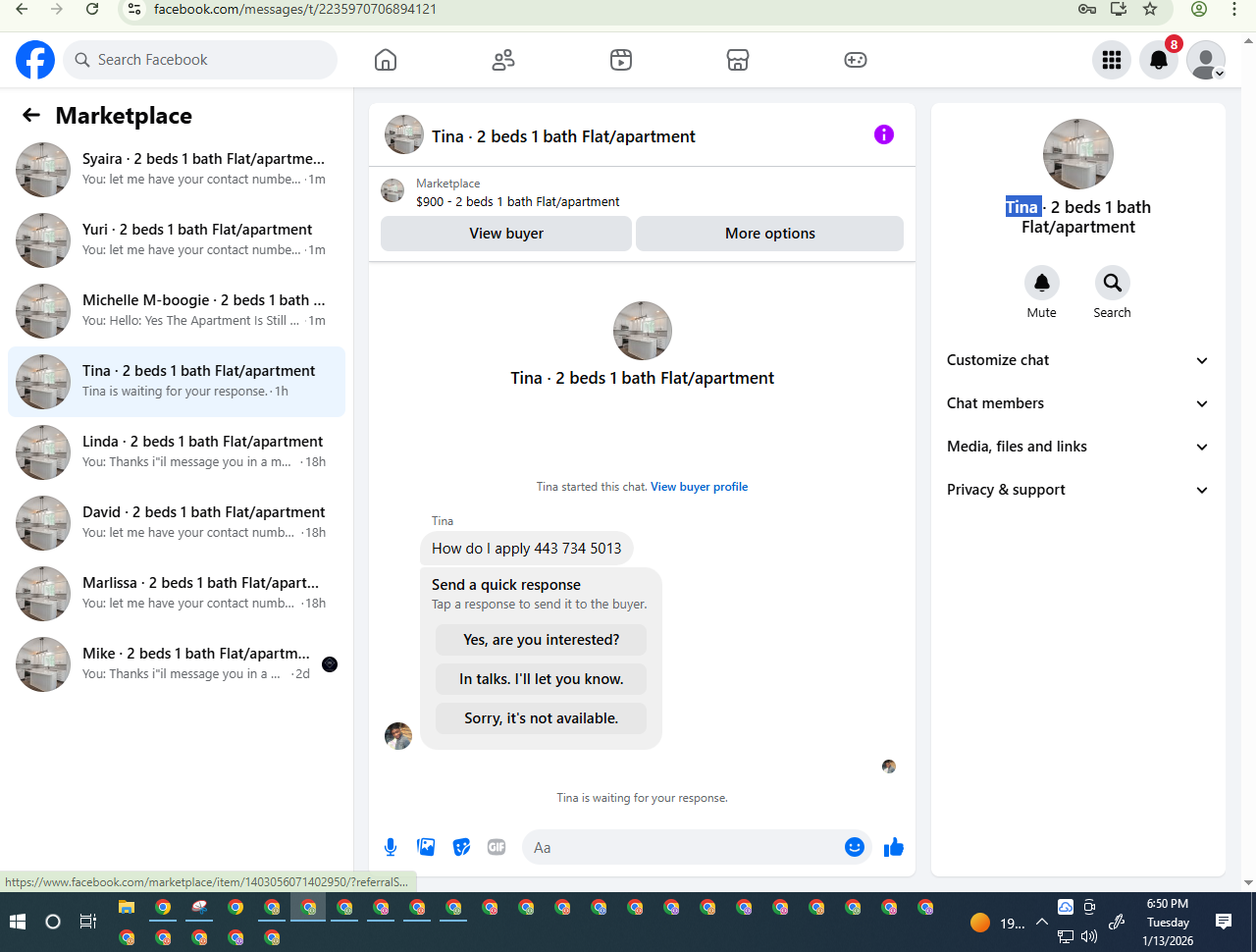Choose a sticker icon in composer
This screenshot has height=952, width=1256.
[461, 847]
